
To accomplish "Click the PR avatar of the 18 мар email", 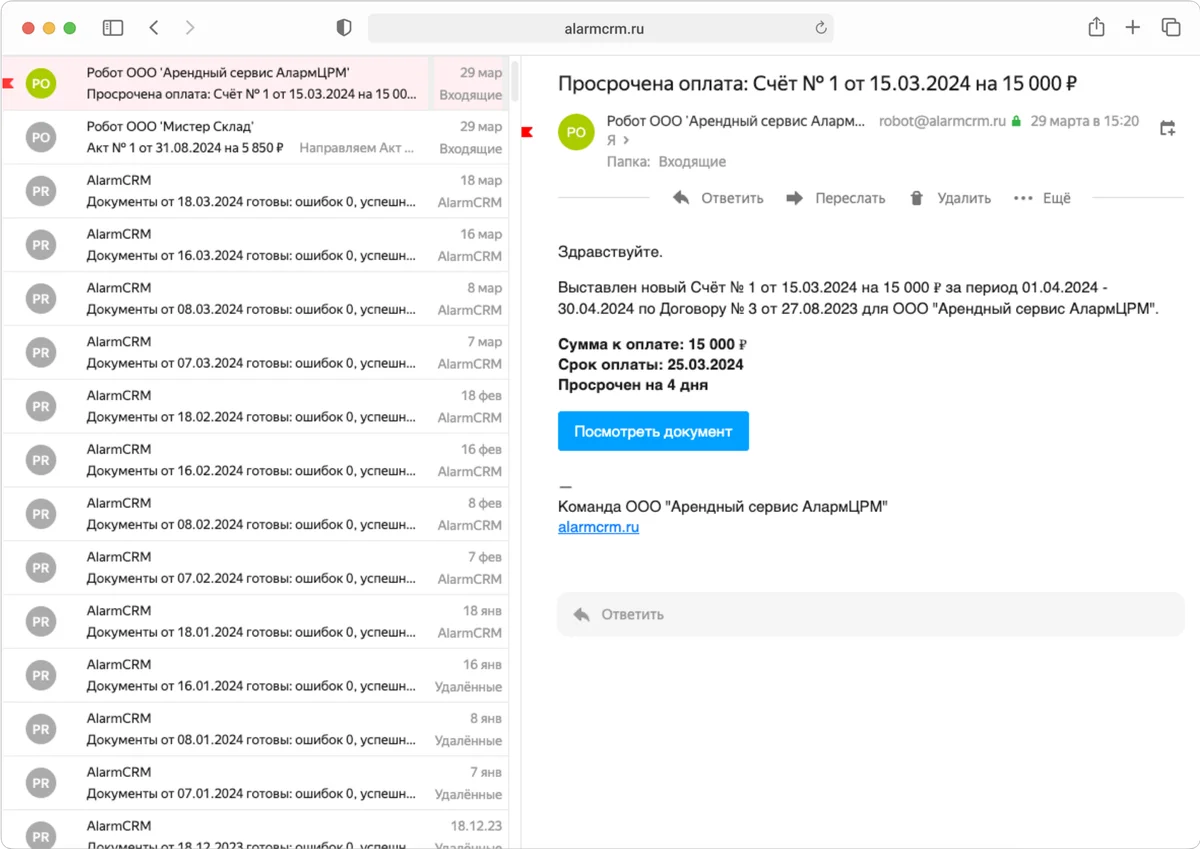I will [x=41, y=192].
